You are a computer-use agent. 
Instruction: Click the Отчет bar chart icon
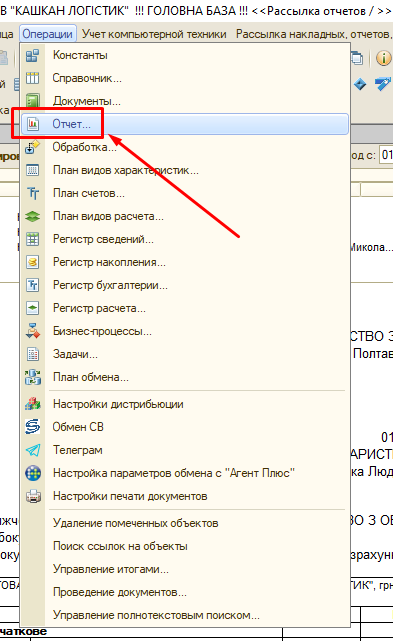[33, 124]
